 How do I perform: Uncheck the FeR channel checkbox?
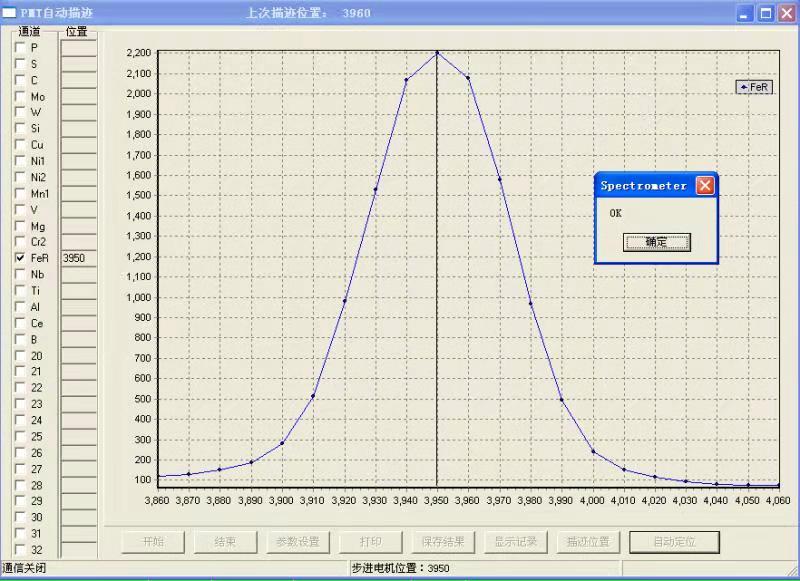(20, 258)
